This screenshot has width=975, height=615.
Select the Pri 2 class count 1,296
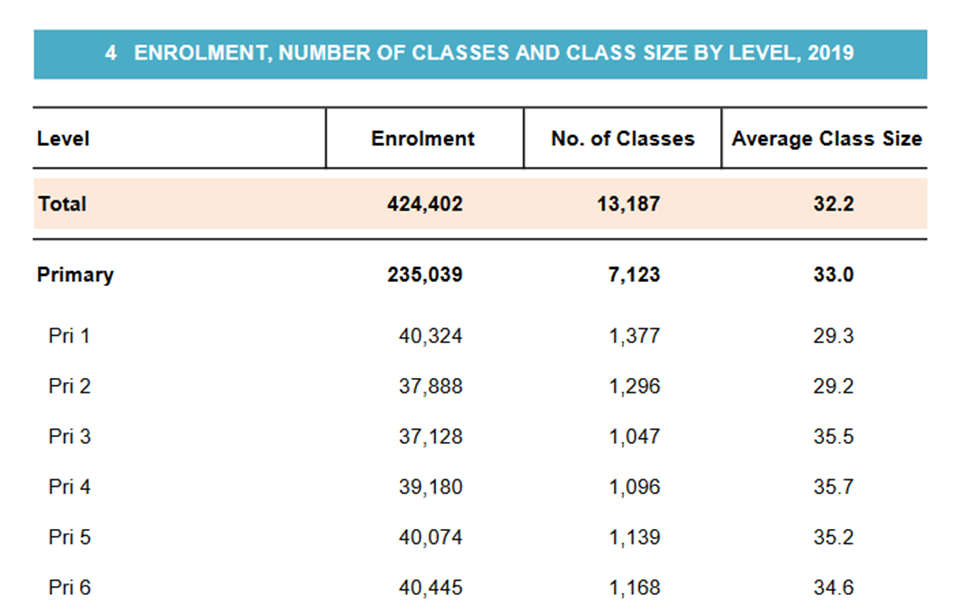634,387
